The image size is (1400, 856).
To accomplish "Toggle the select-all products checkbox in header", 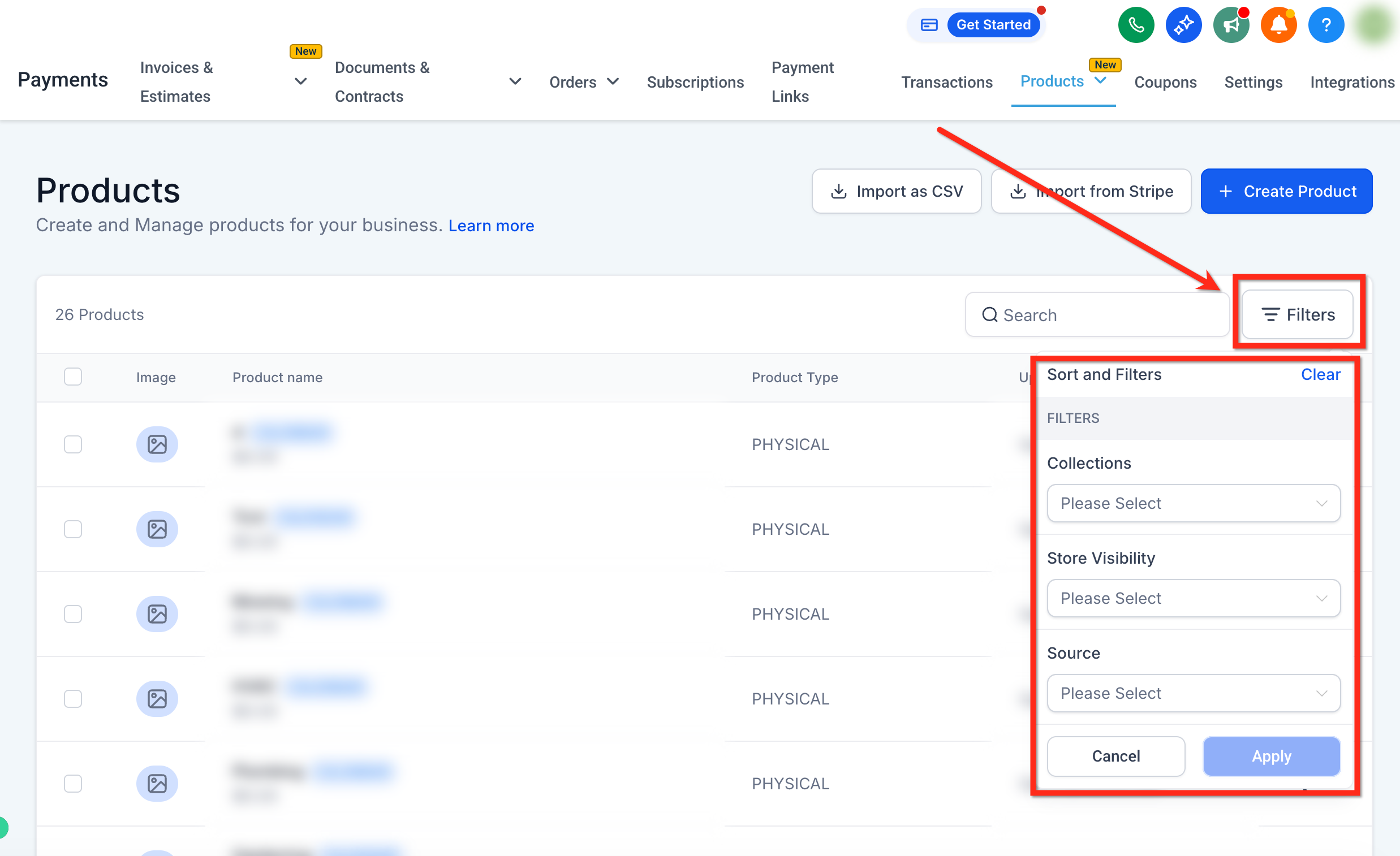I will tap(73, 377).
